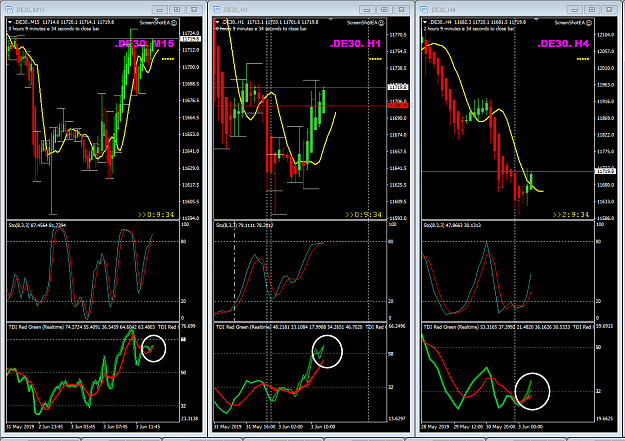Viewport: 625px width, 441px height.
Task: Click the .DE30,H4 window title icon
Action: click(424, 9)
